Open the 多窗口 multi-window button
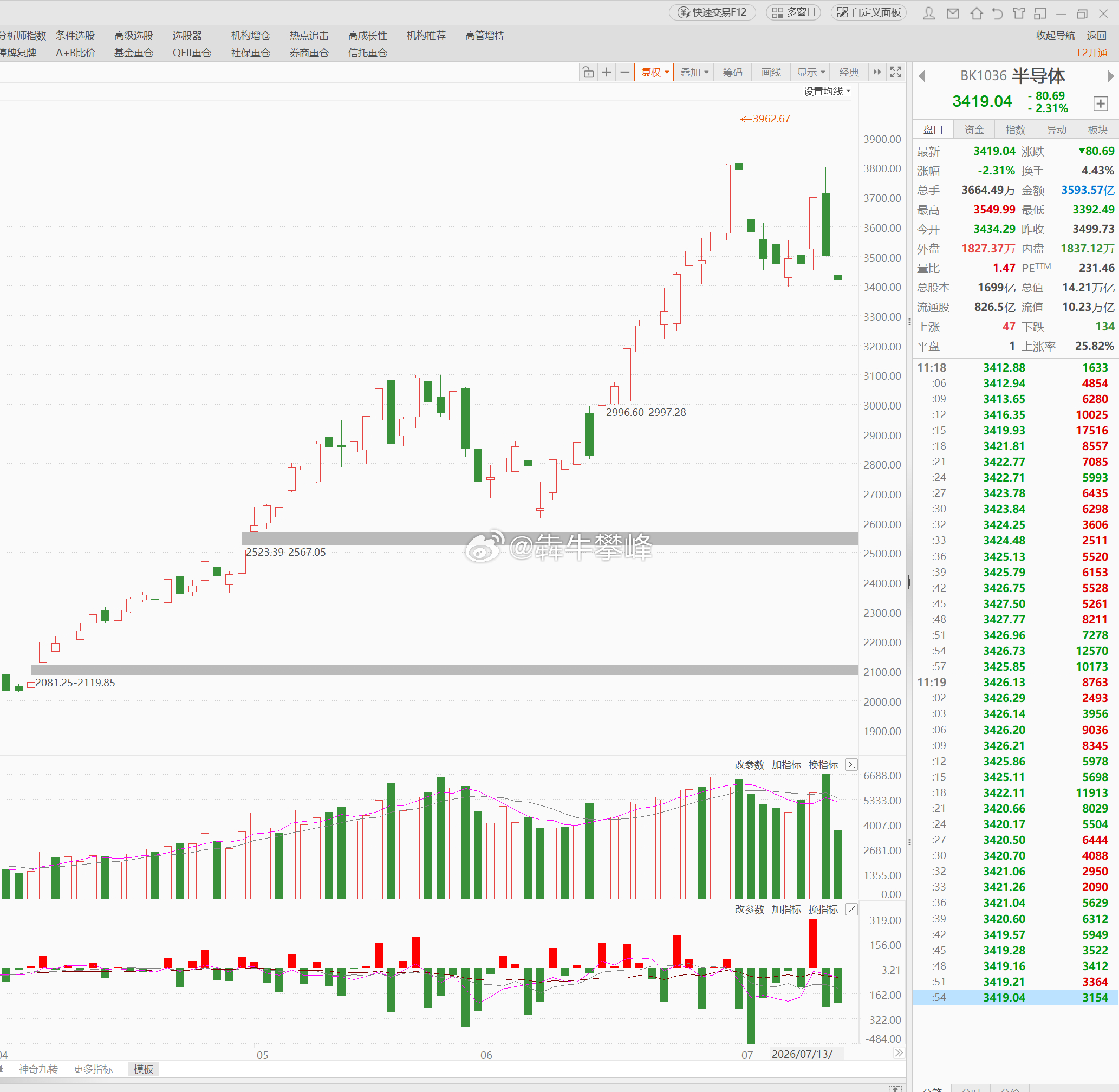This screenshot has height=1092, width=1119. pos(794,12)
